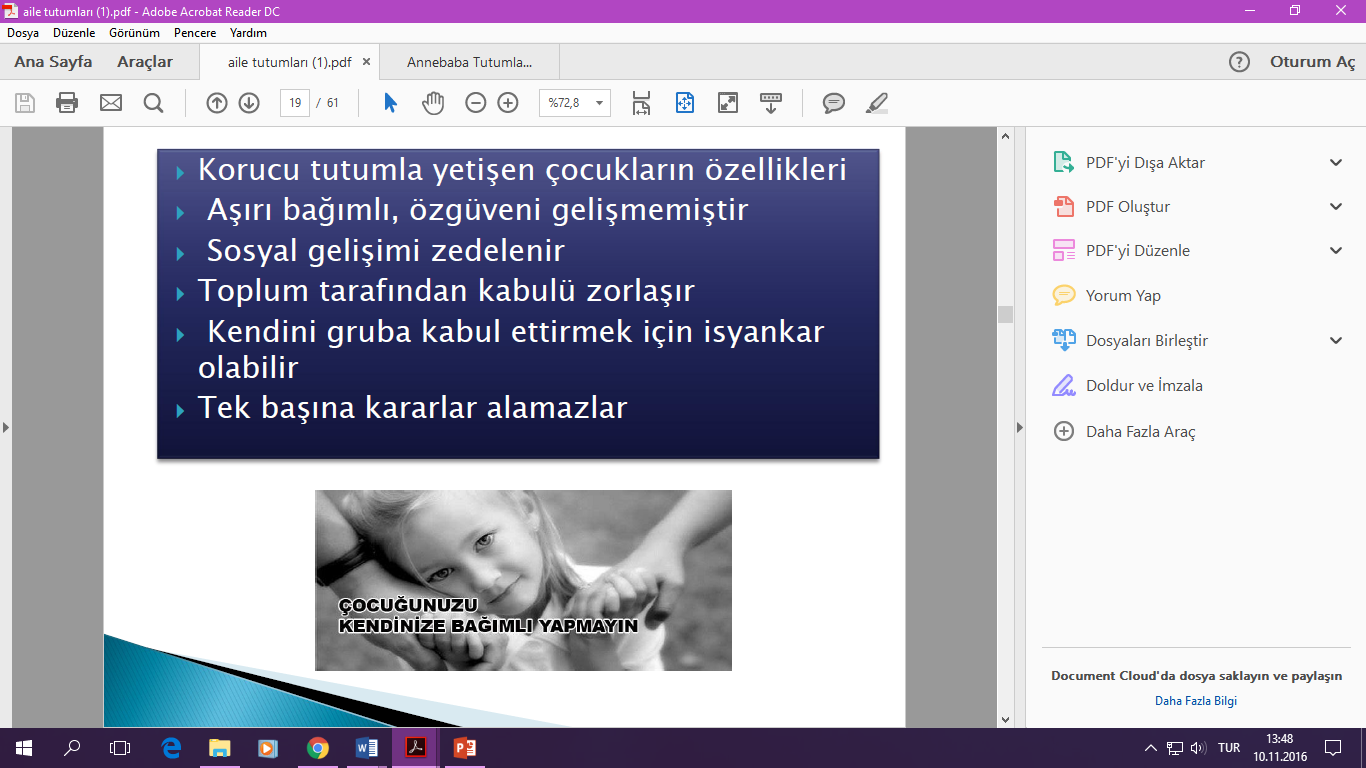Screen dimensions: 1366x768
Task: Click 'Toplum tarafından kabulü zorlaşır' line
Action: [x=446, y=291]
